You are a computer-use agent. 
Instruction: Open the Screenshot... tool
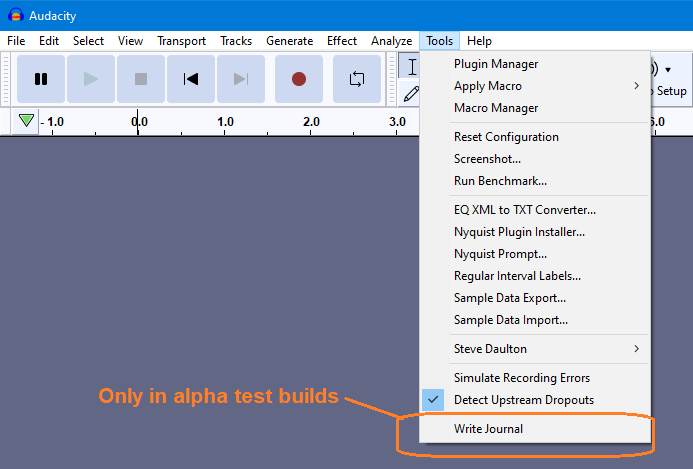pyautogui.click(x=535, y=159)
